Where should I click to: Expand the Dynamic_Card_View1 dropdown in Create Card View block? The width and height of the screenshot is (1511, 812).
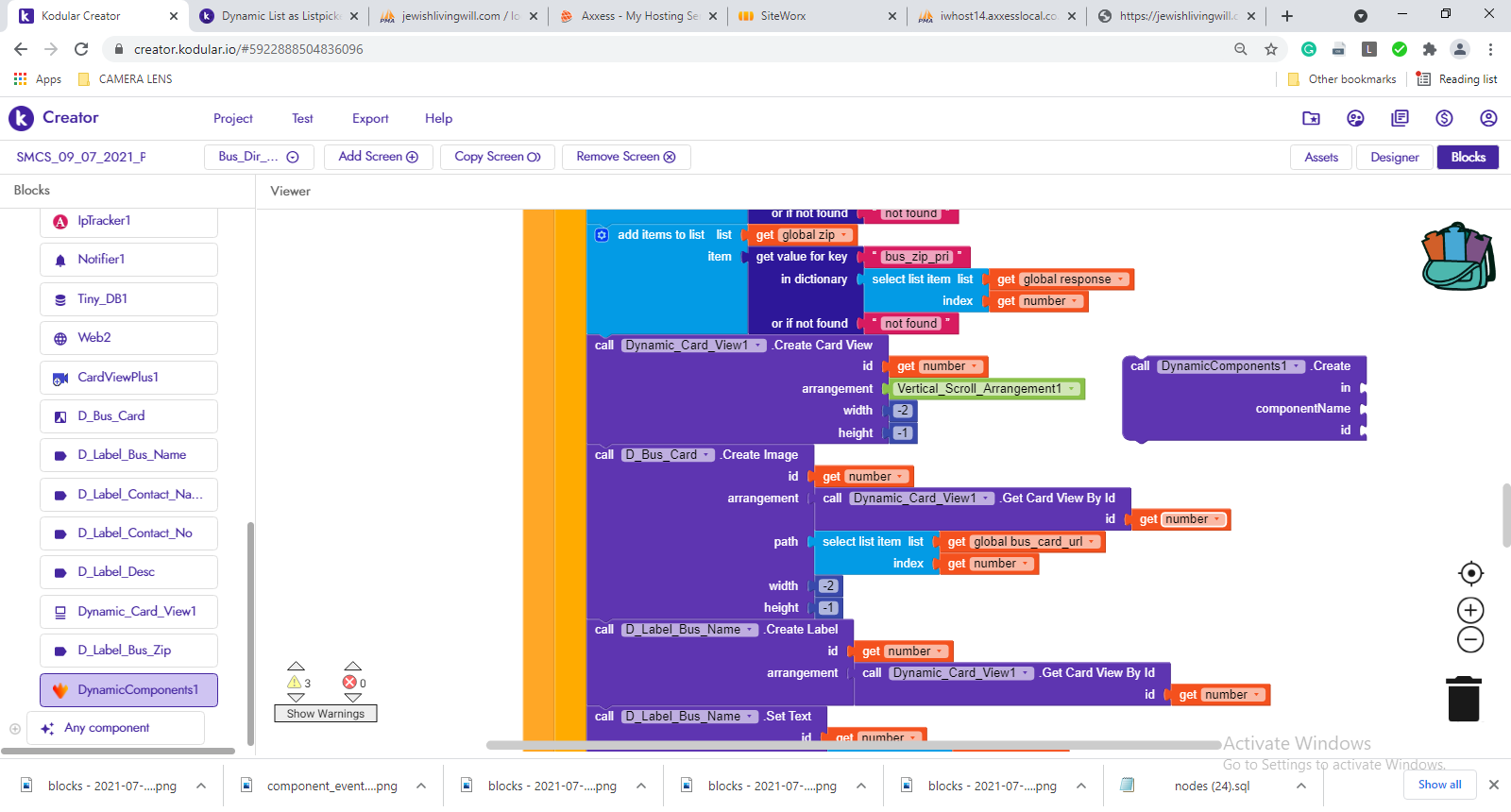pos(757,346)
